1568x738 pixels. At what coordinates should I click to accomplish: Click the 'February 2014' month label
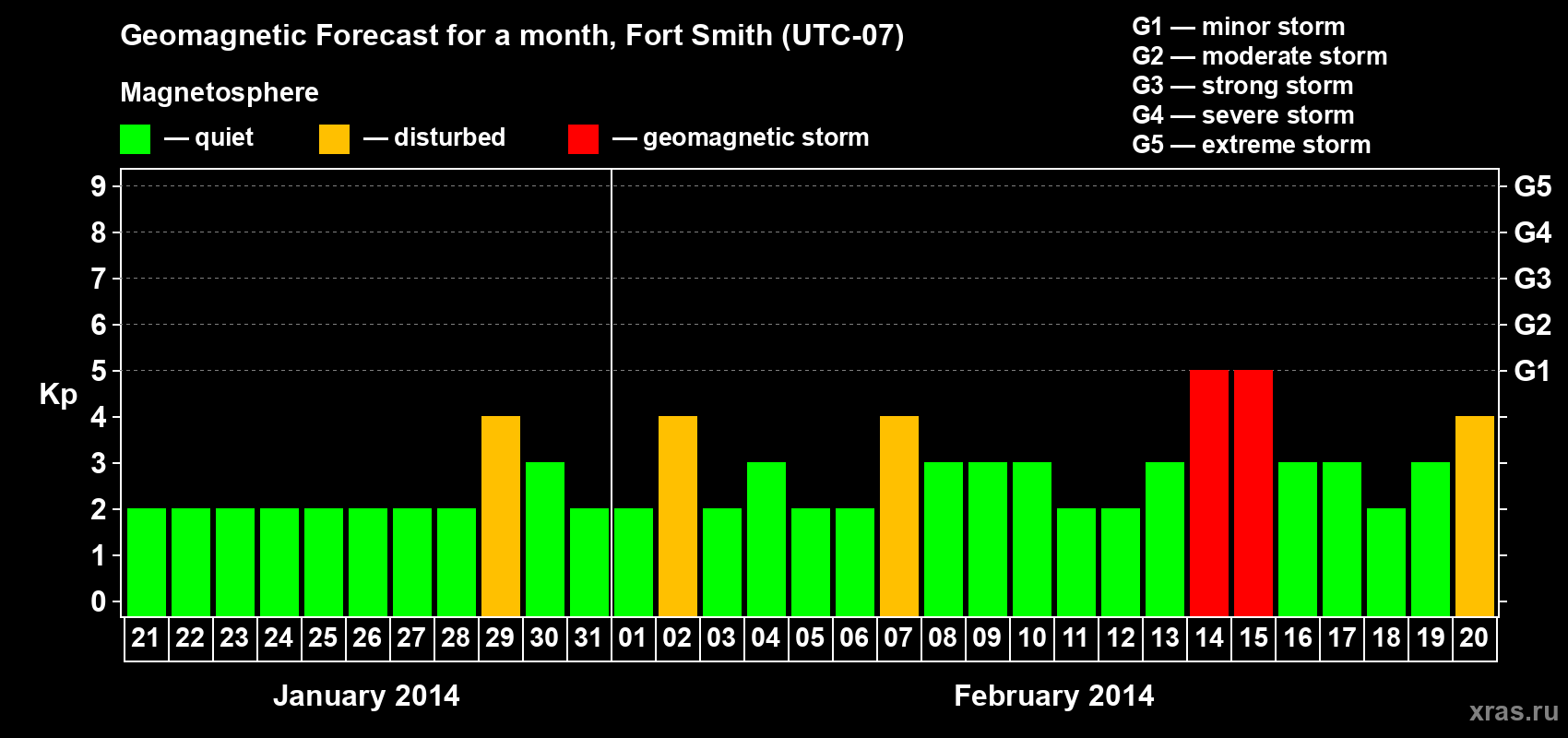1053,696
